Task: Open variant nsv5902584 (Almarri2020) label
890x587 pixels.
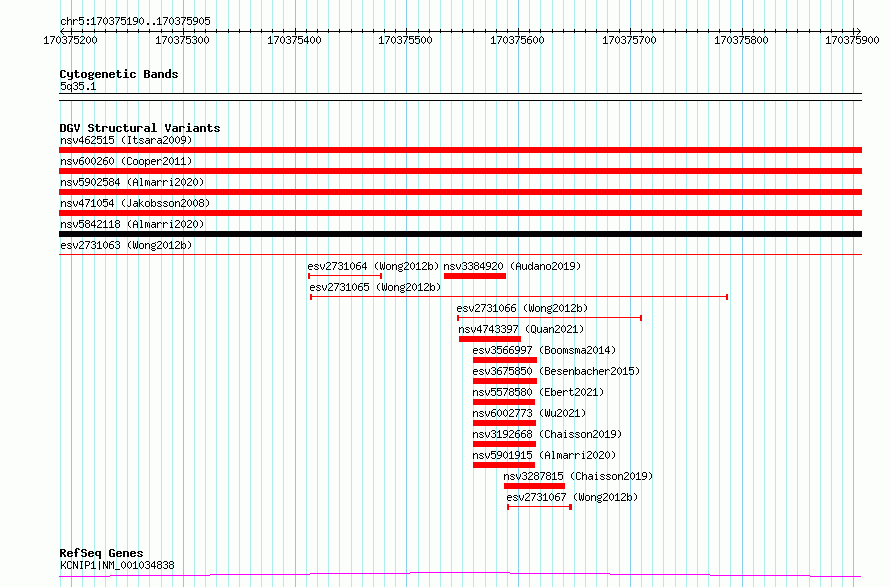Action: pos(132,182)
